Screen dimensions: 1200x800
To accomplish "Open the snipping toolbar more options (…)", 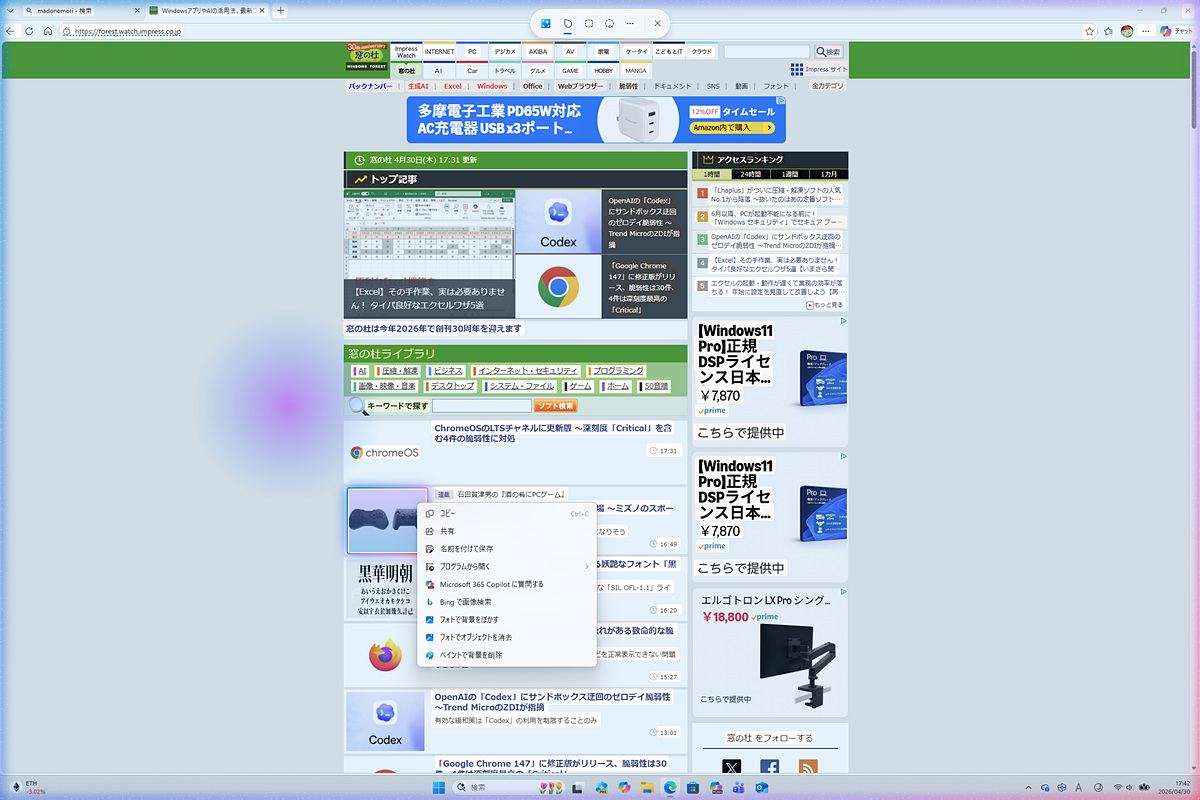I will 630,22.
